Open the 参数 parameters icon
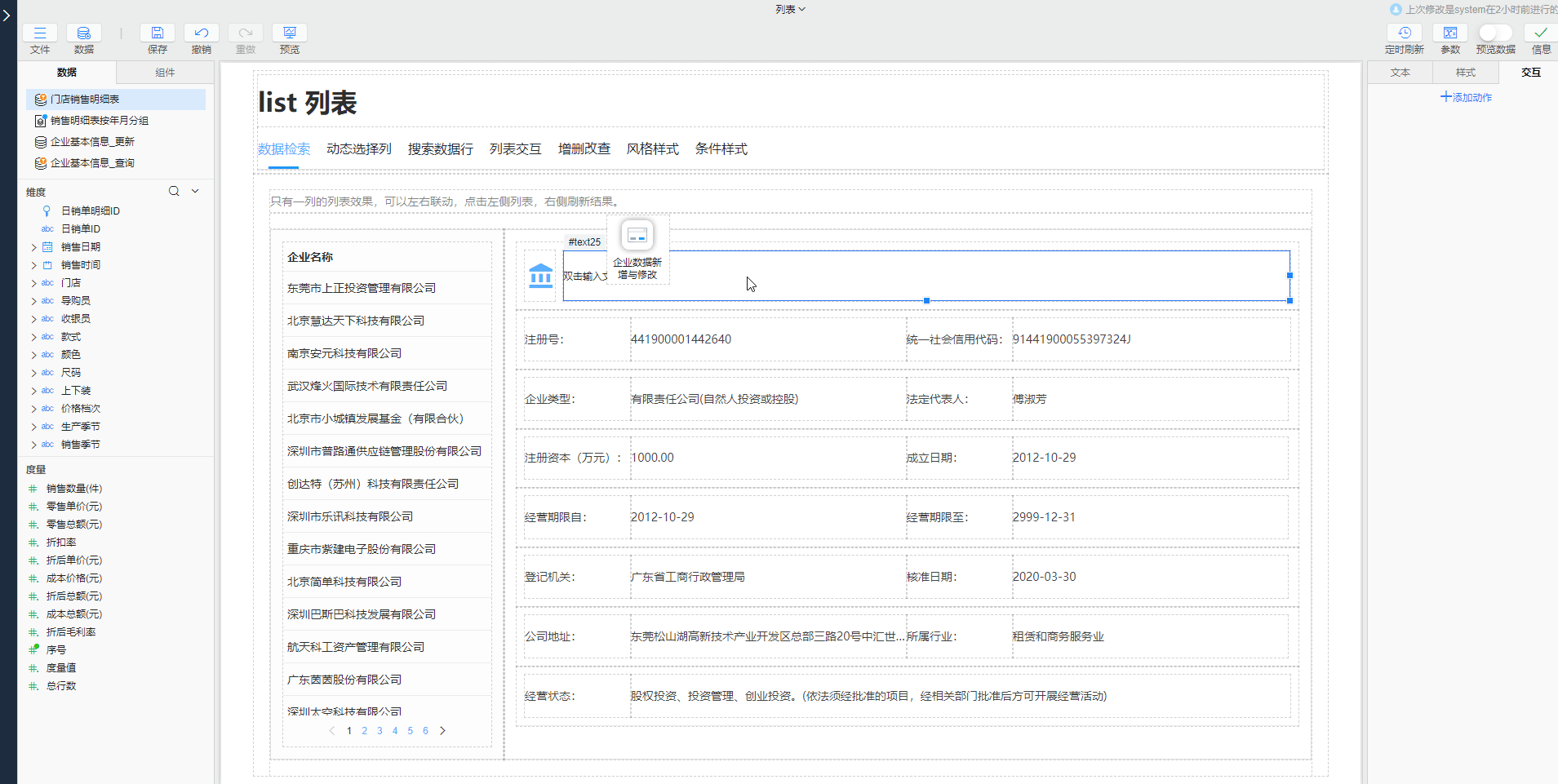The height and width of the screenshot is (784, 1558). (1449, 33)
